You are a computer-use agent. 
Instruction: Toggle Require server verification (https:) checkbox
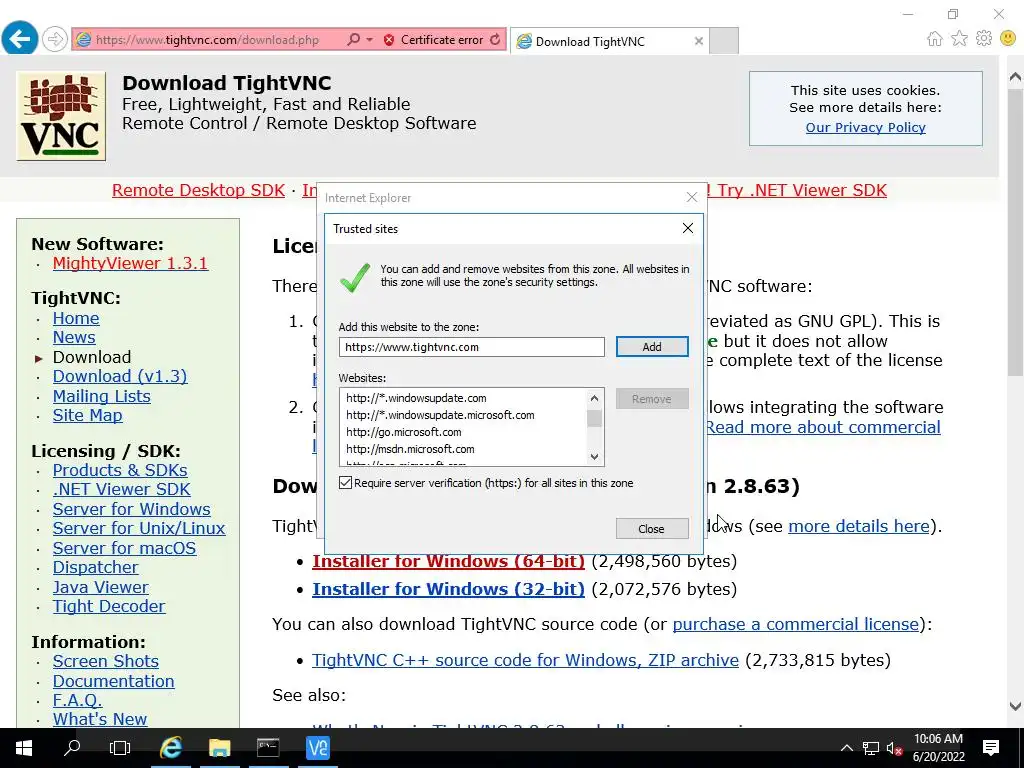345,483
